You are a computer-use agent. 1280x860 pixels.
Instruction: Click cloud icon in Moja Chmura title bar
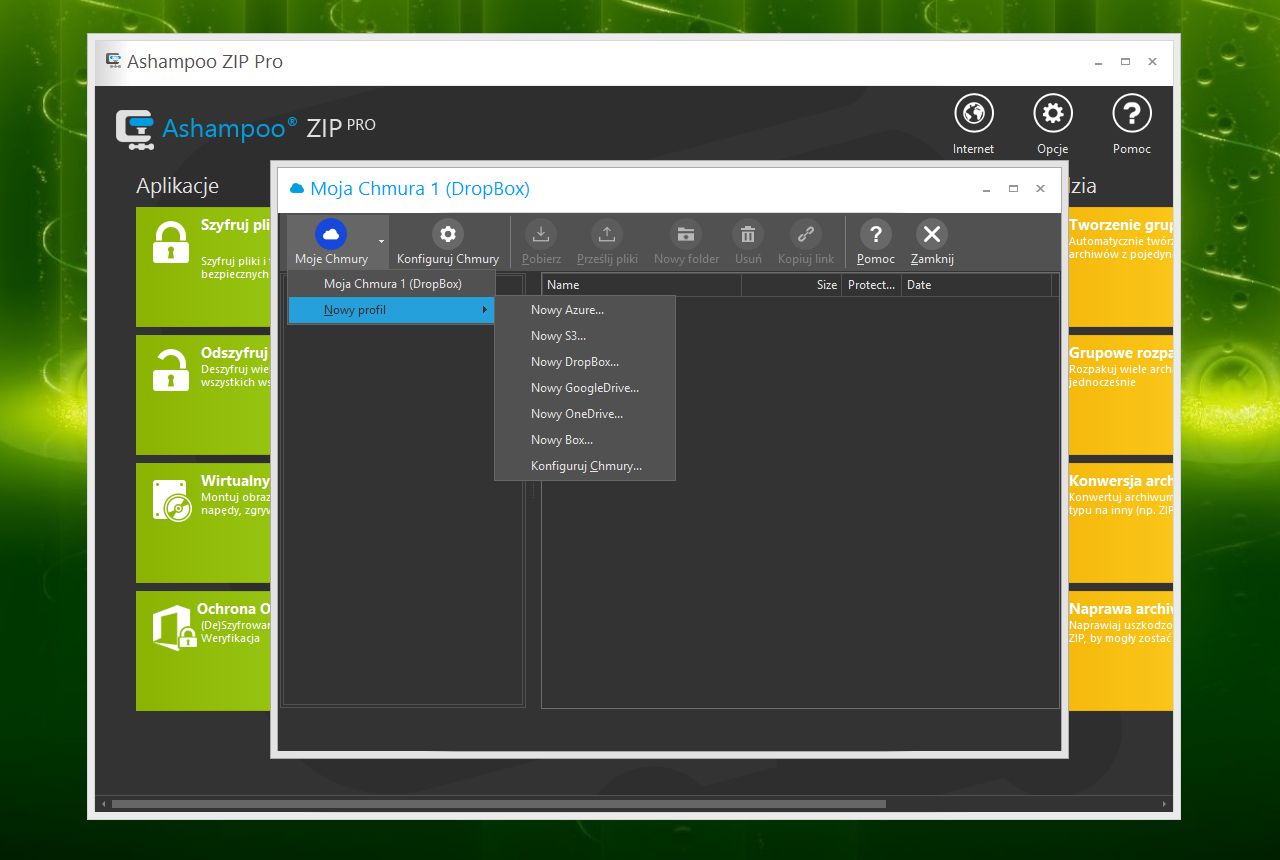tap(296, 188)
